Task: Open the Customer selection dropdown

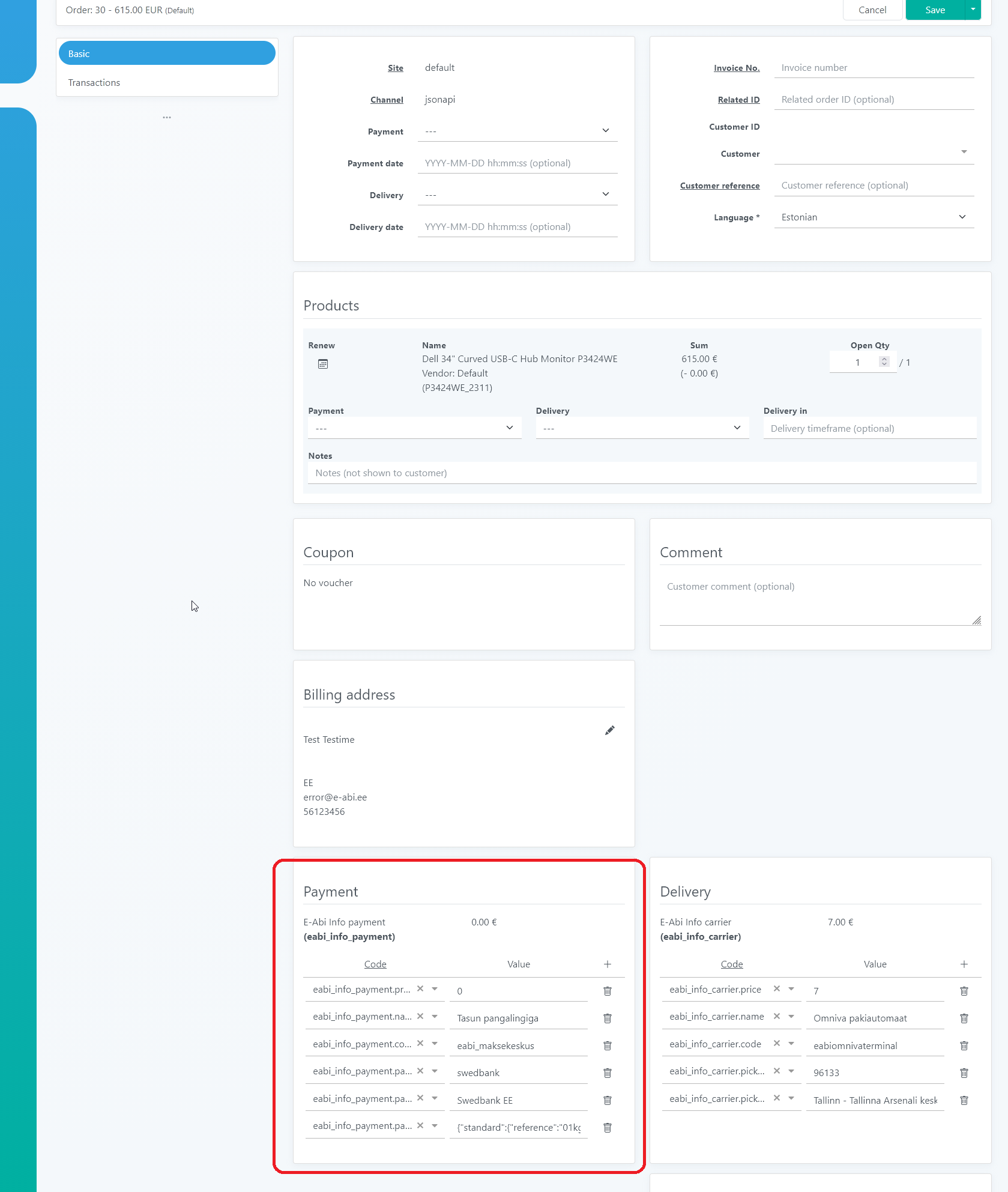Action: coord(874,153)
